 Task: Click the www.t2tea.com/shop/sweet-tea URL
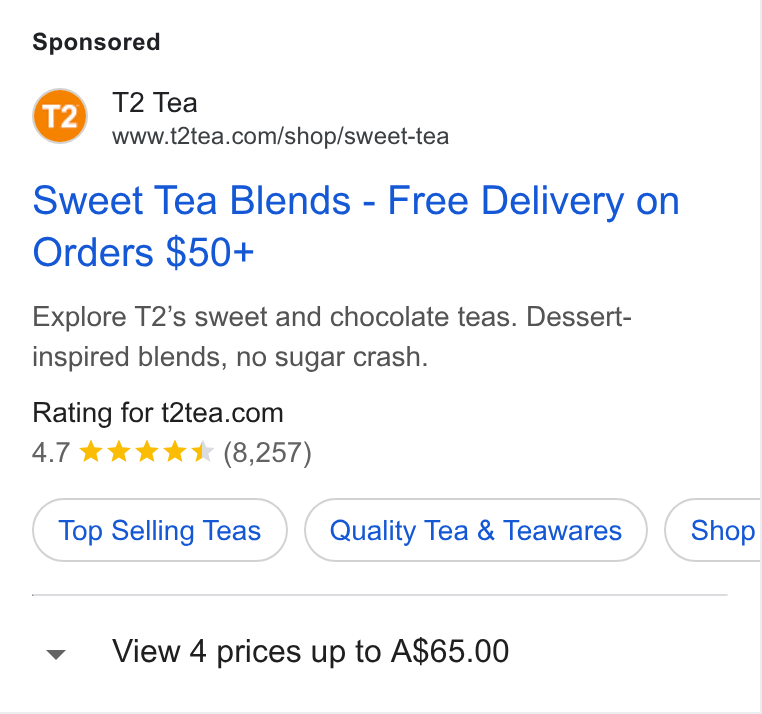[x=280, y=136]
